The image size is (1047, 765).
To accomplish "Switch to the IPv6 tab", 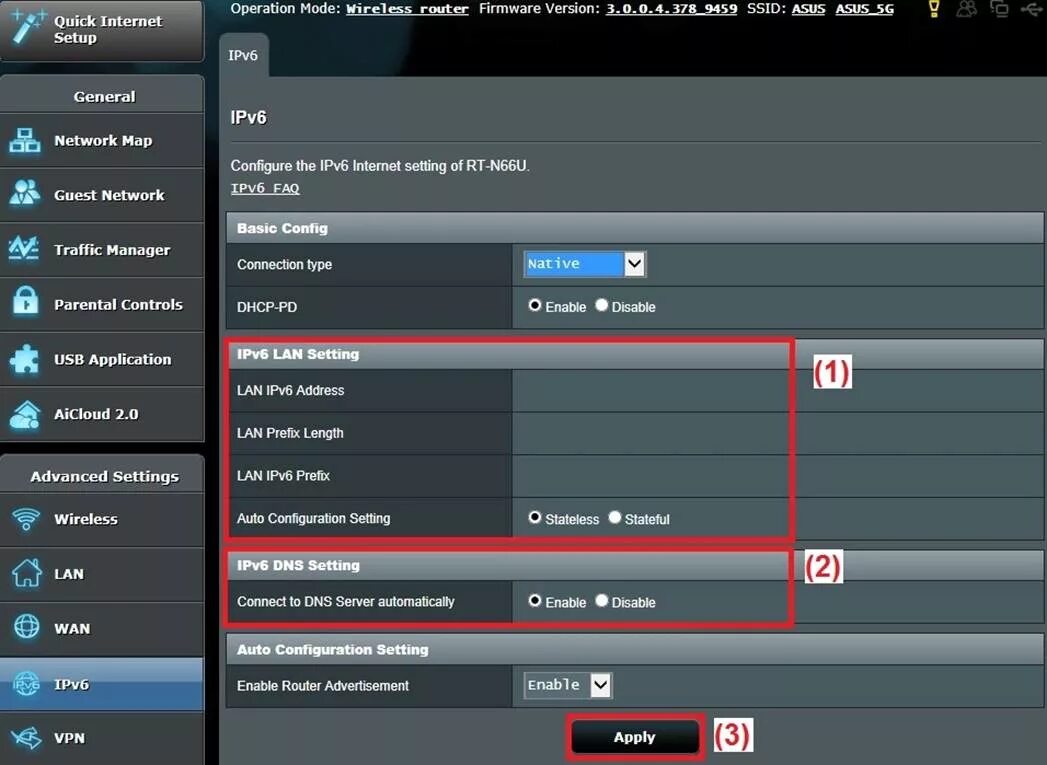I will coord(243,55).
